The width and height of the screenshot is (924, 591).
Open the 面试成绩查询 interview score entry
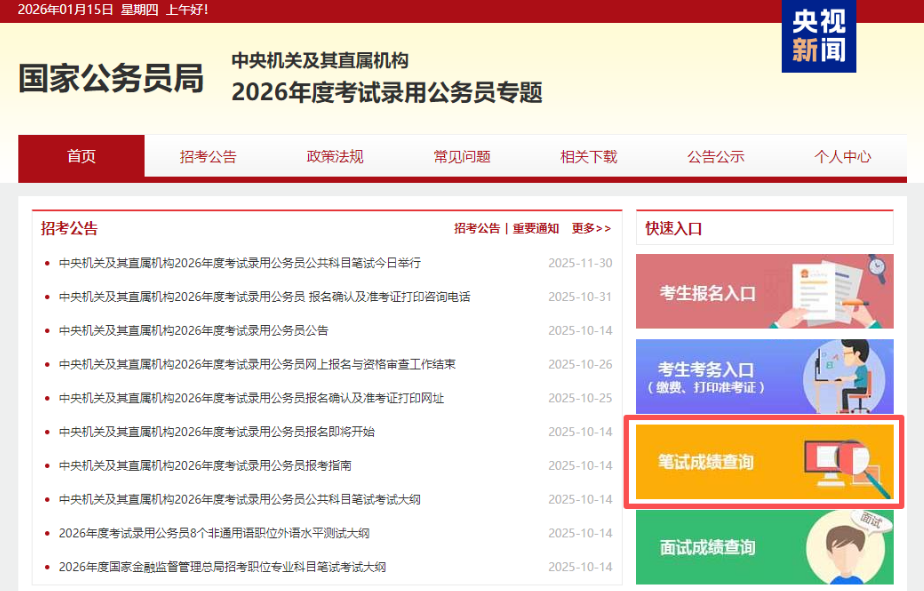[763, 547]
